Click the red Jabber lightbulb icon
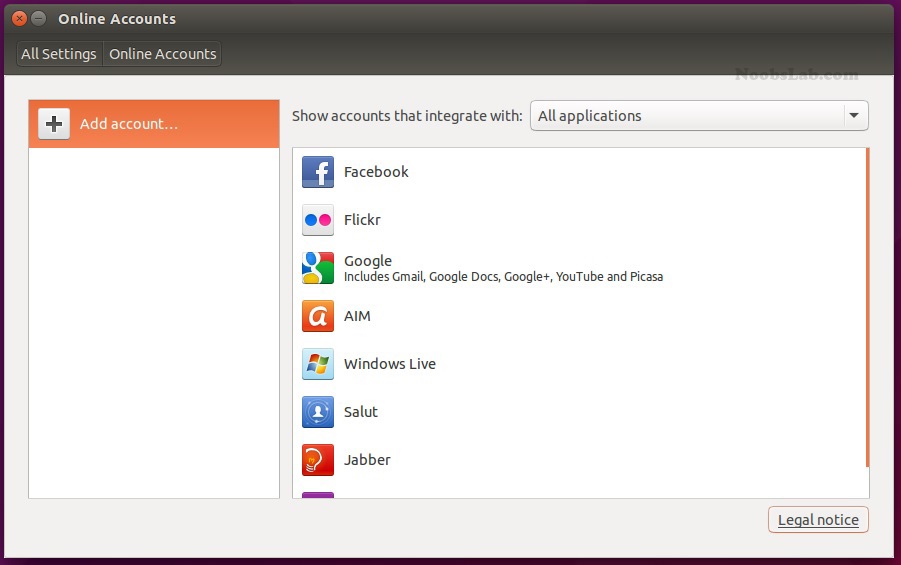Viewport: 901px width, 565px height. point(318,460)
